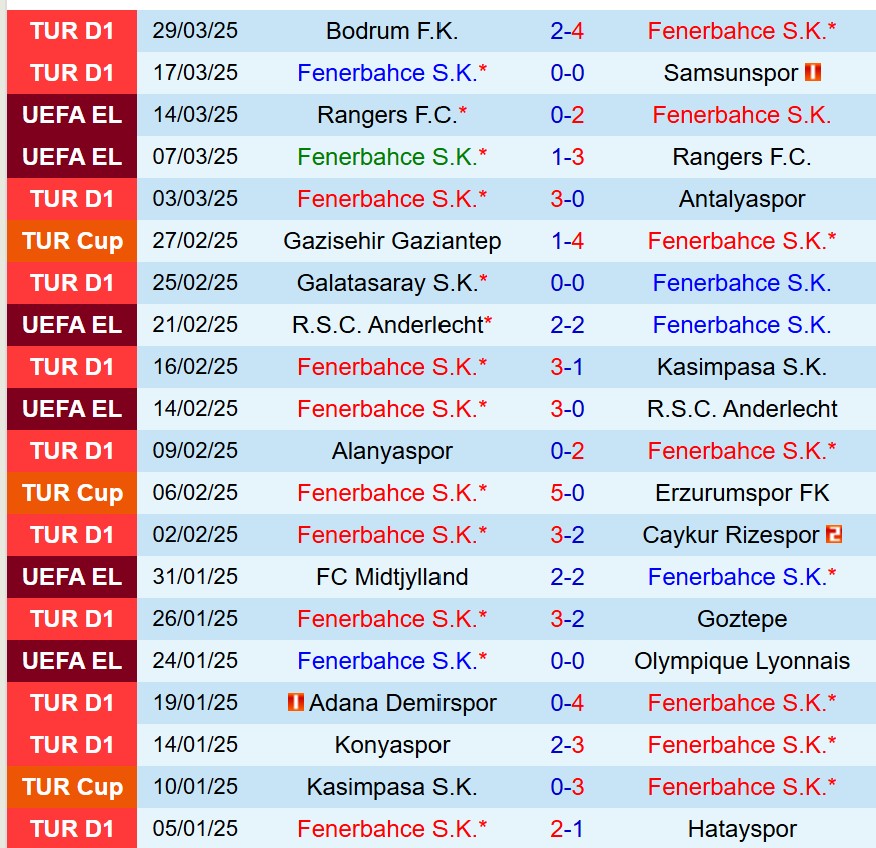Open the TUR Cup label dated 10/01/25
Image resolution: width=876 pixels, height=848 pixels.
(x=72, y=787)
